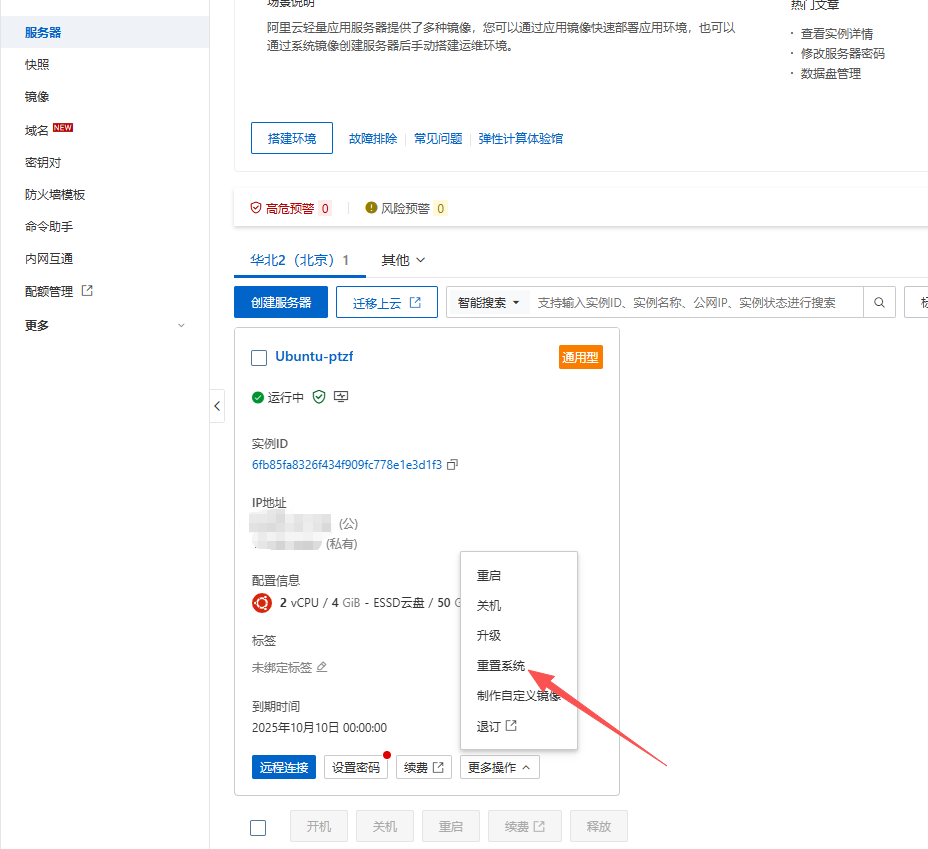The image size is (928, 849).
Task: Click the 高危预警 shield icon
Action: click(256, 208)
